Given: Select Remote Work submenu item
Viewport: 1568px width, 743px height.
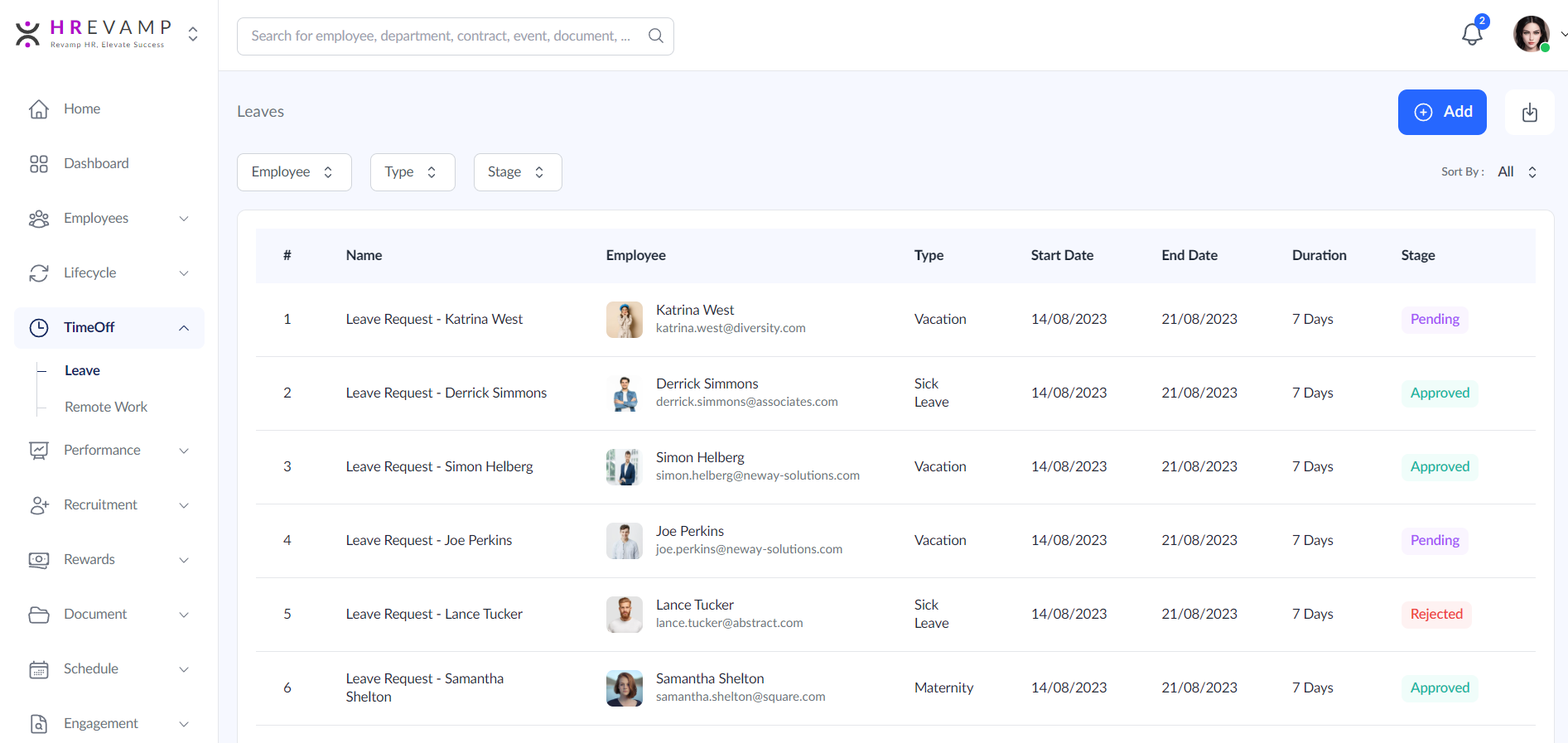Looking at the screenshot, I should pyautogui.click(x=106, y=408).
